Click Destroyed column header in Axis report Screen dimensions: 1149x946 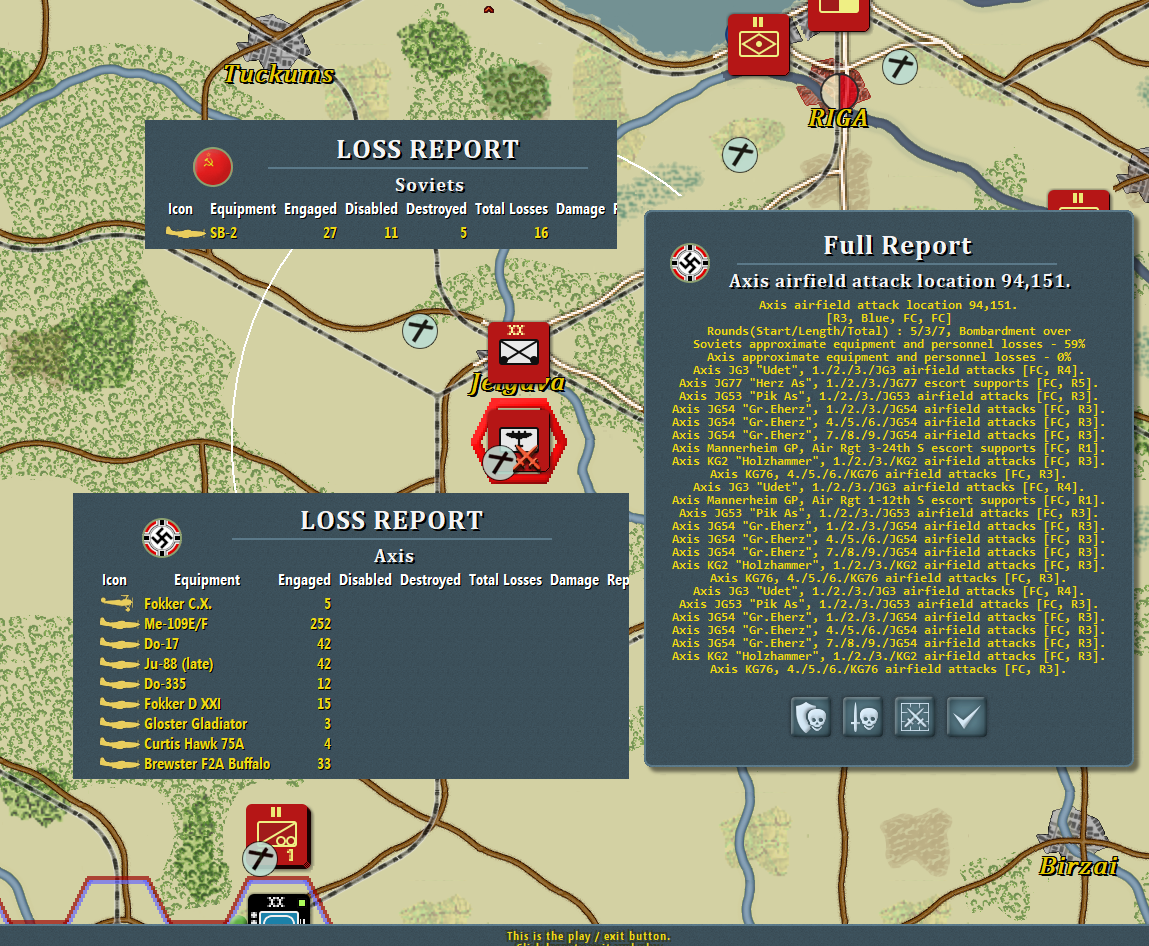[430, 580]
